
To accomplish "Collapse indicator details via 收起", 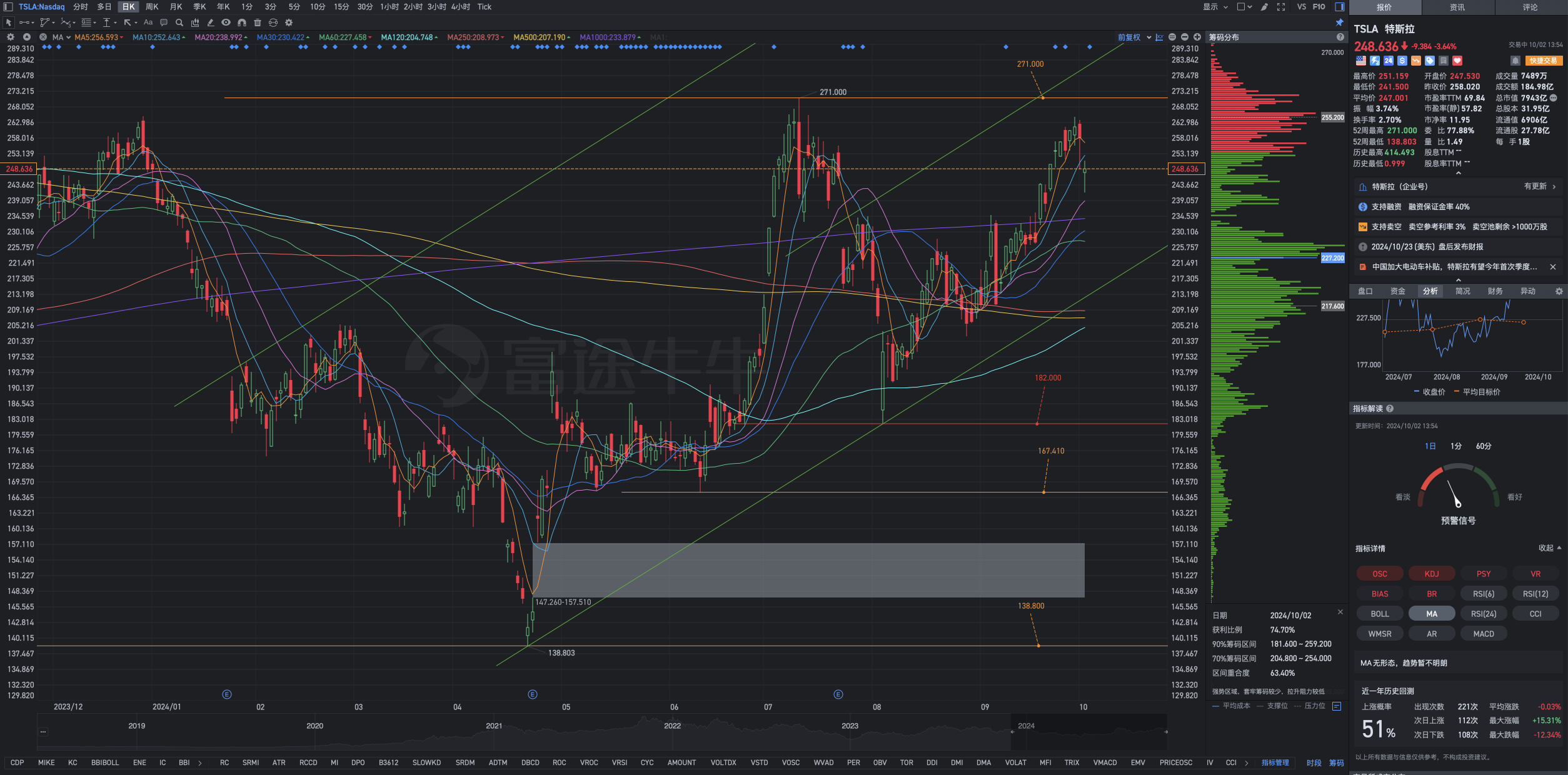I will (x=1550, y=548).
